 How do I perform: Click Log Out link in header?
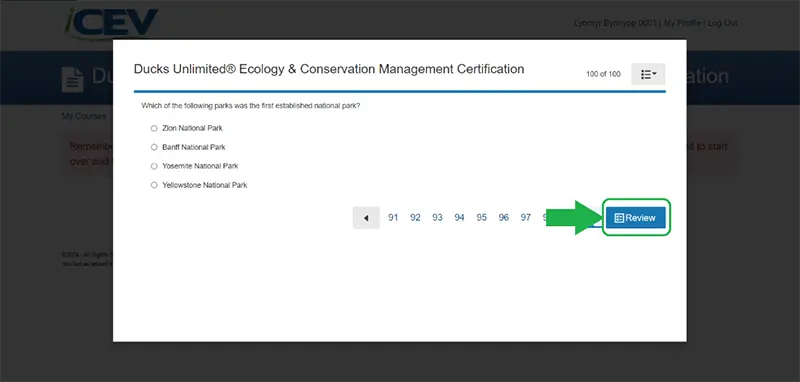click(722, 23)
